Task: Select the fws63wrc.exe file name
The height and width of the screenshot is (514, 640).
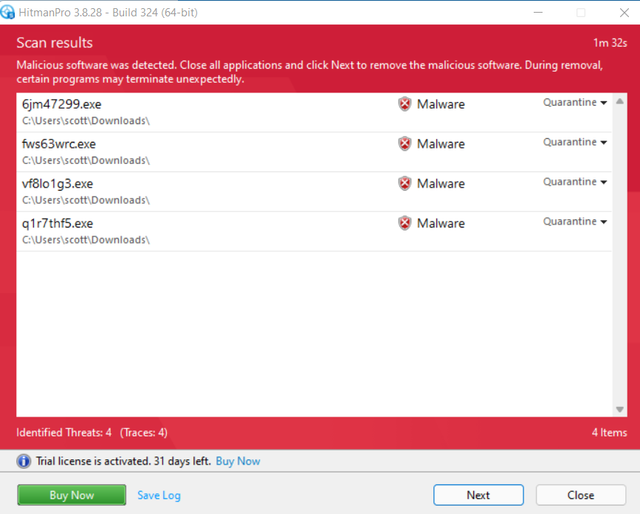Action: coord(59,144)
